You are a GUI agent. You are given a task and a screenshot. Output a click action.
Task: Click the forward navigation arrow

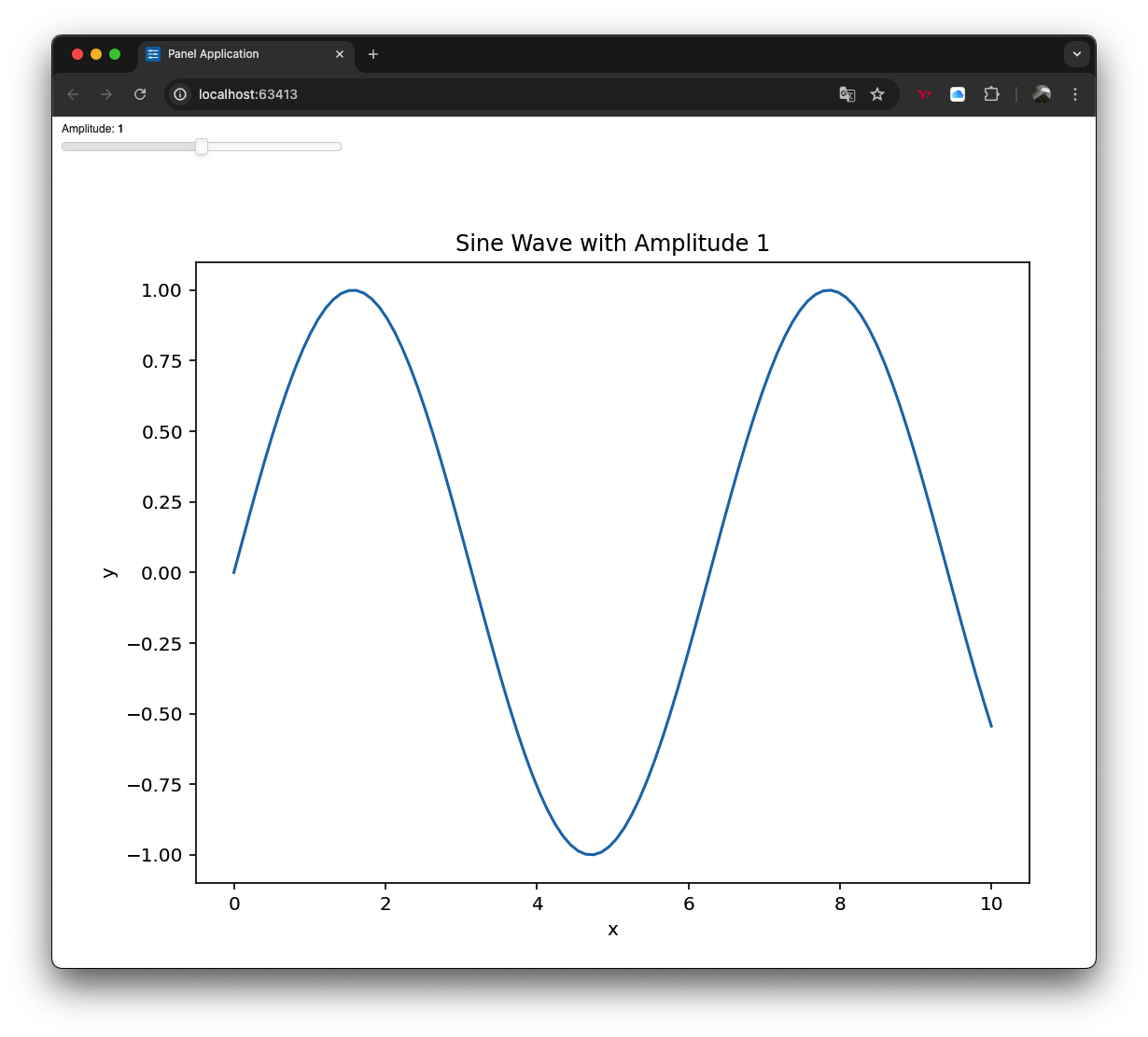105,94
